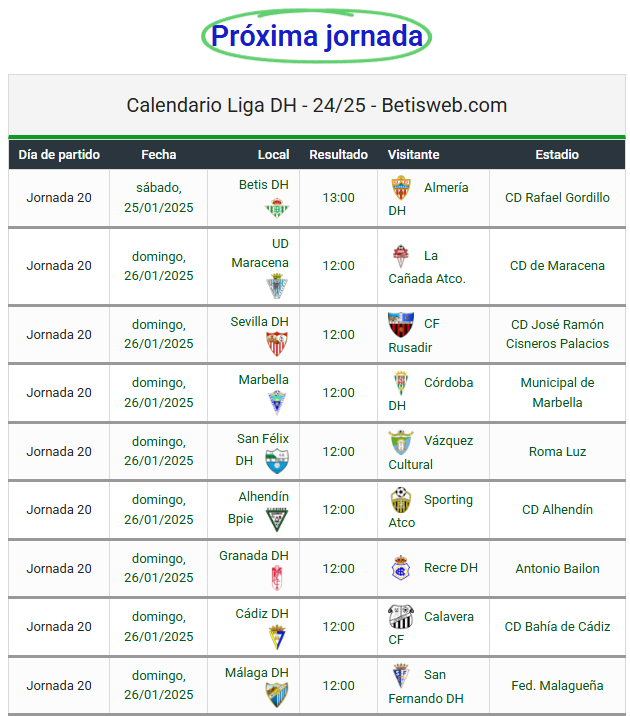Select the Cádiz DH yellow crest
This screenshot has height=716, width=630.
click(x=277, y=637)
